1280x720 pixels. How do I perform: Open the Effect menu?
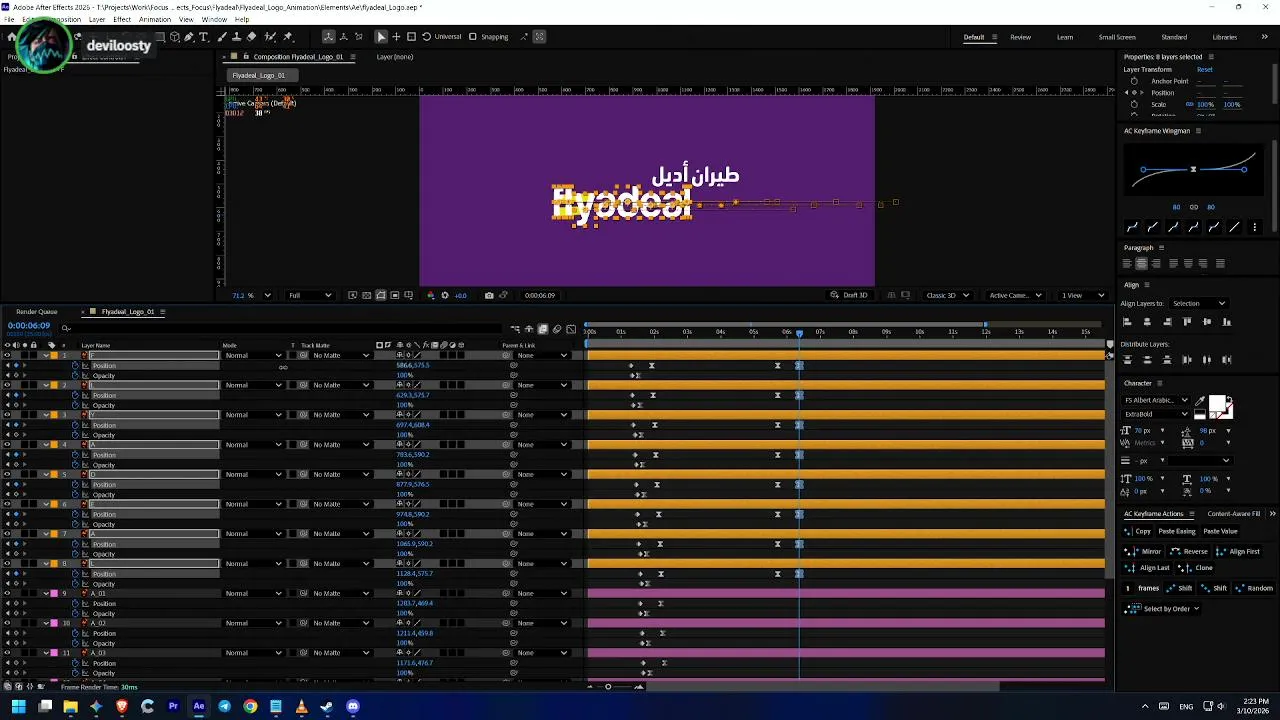(x=122, y=19)
